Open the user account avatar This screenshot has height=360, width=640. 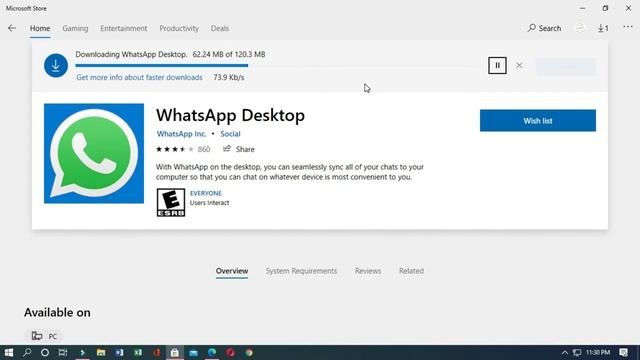point(580,28)
